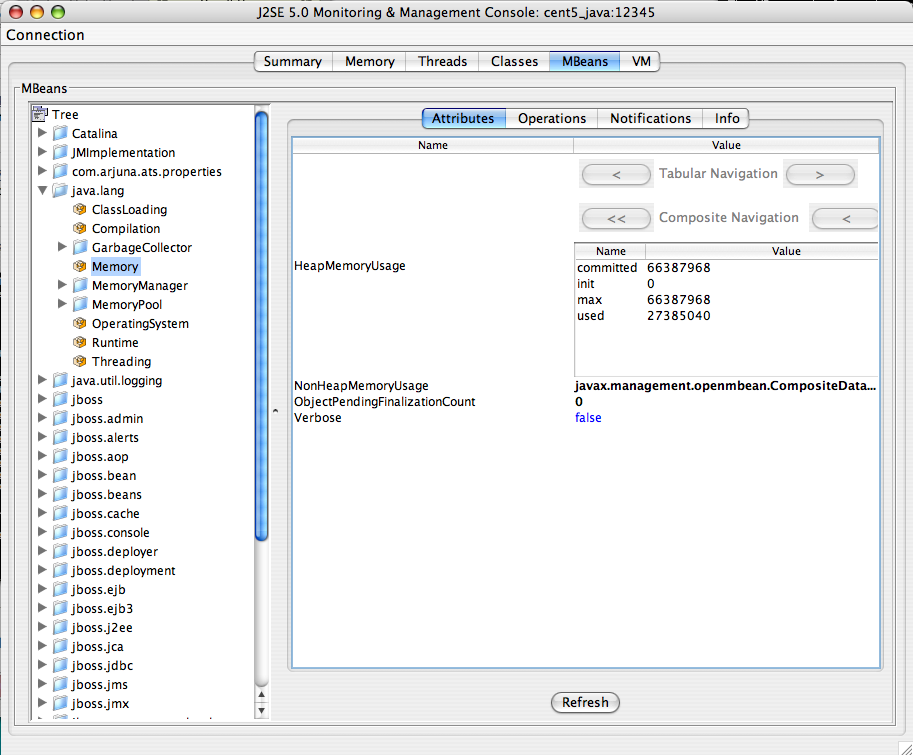Click the tree scrollbar up arrow
This screenshot has width=913, height=755.
pyautogui.click(x=261, y=694)
